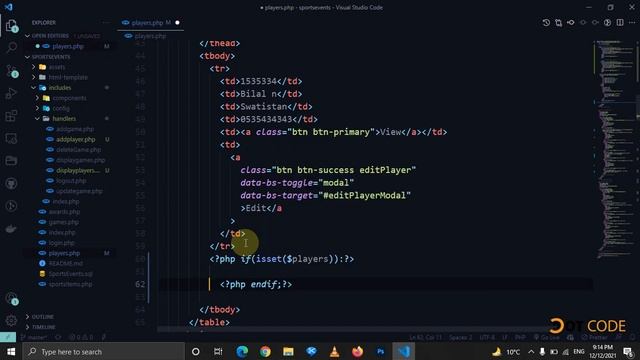This screenshot has height=360, width=640.
Task: Click the remote window indicator in status bar
Action: pos(8,338)
